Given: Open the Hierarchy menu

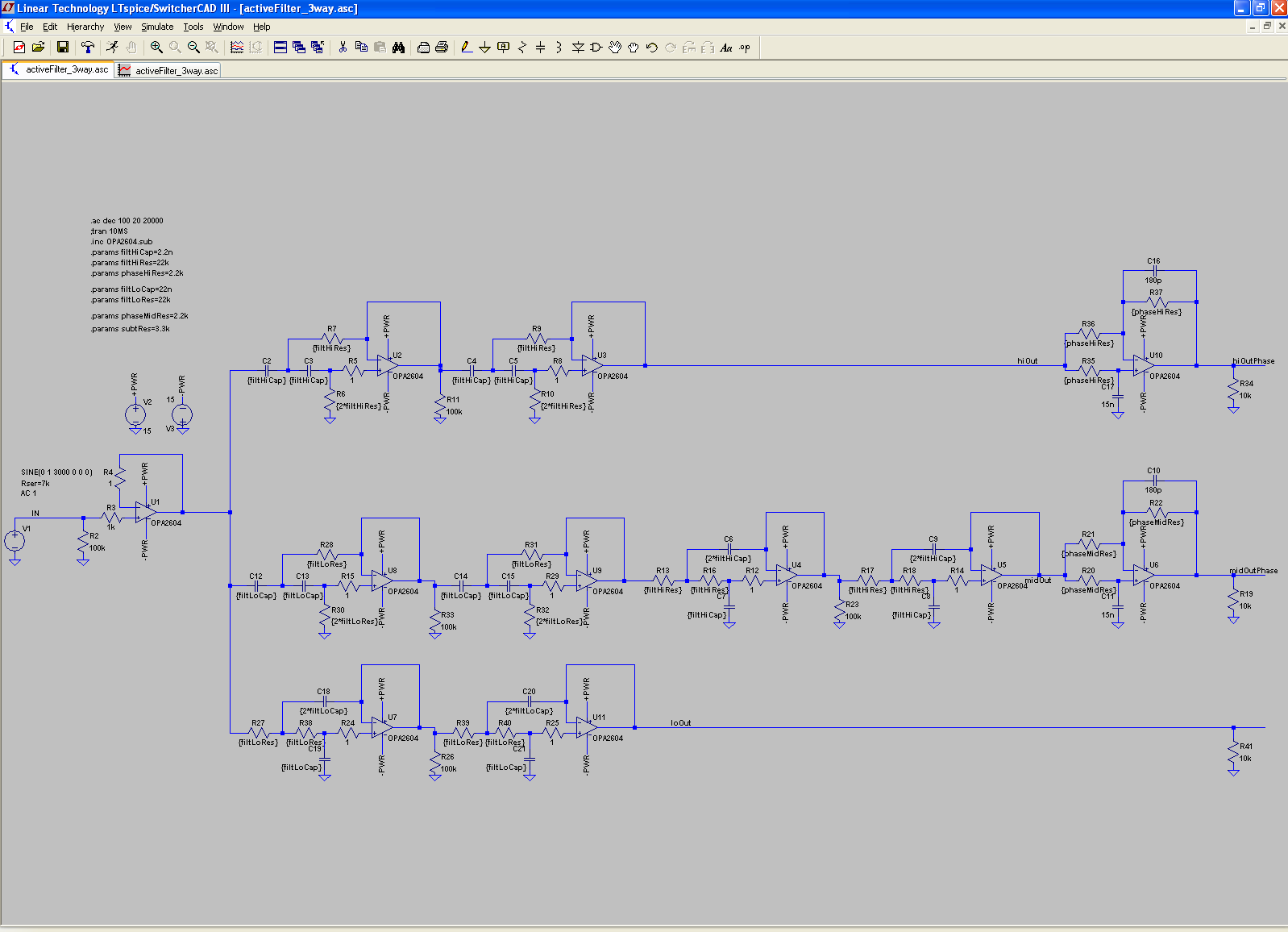Looking at the screenshot, I should click(85, 27).
